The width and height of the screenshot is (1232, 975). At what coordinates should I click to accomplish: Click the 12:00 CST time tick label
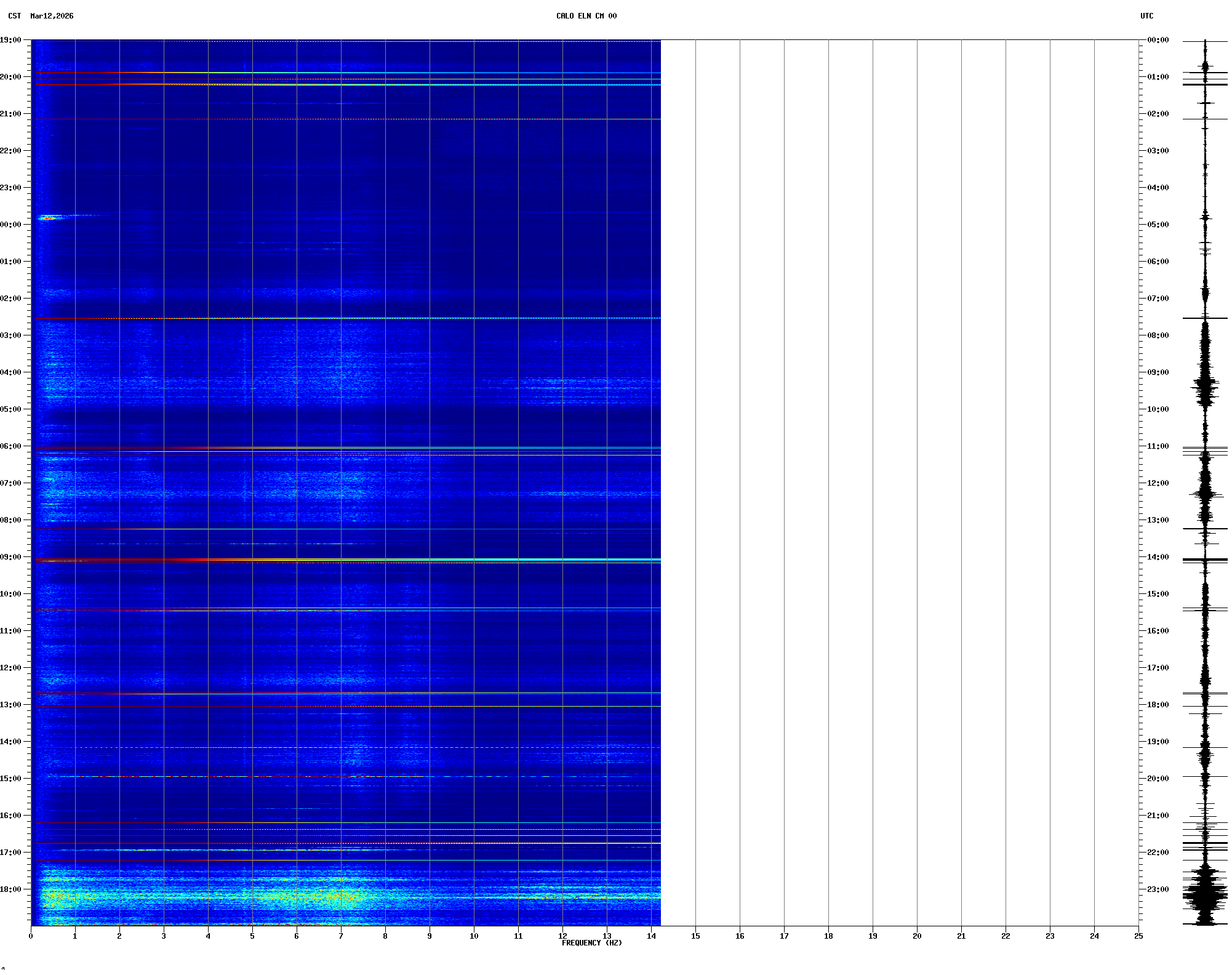pyautogui.click(x=10, y=668)
